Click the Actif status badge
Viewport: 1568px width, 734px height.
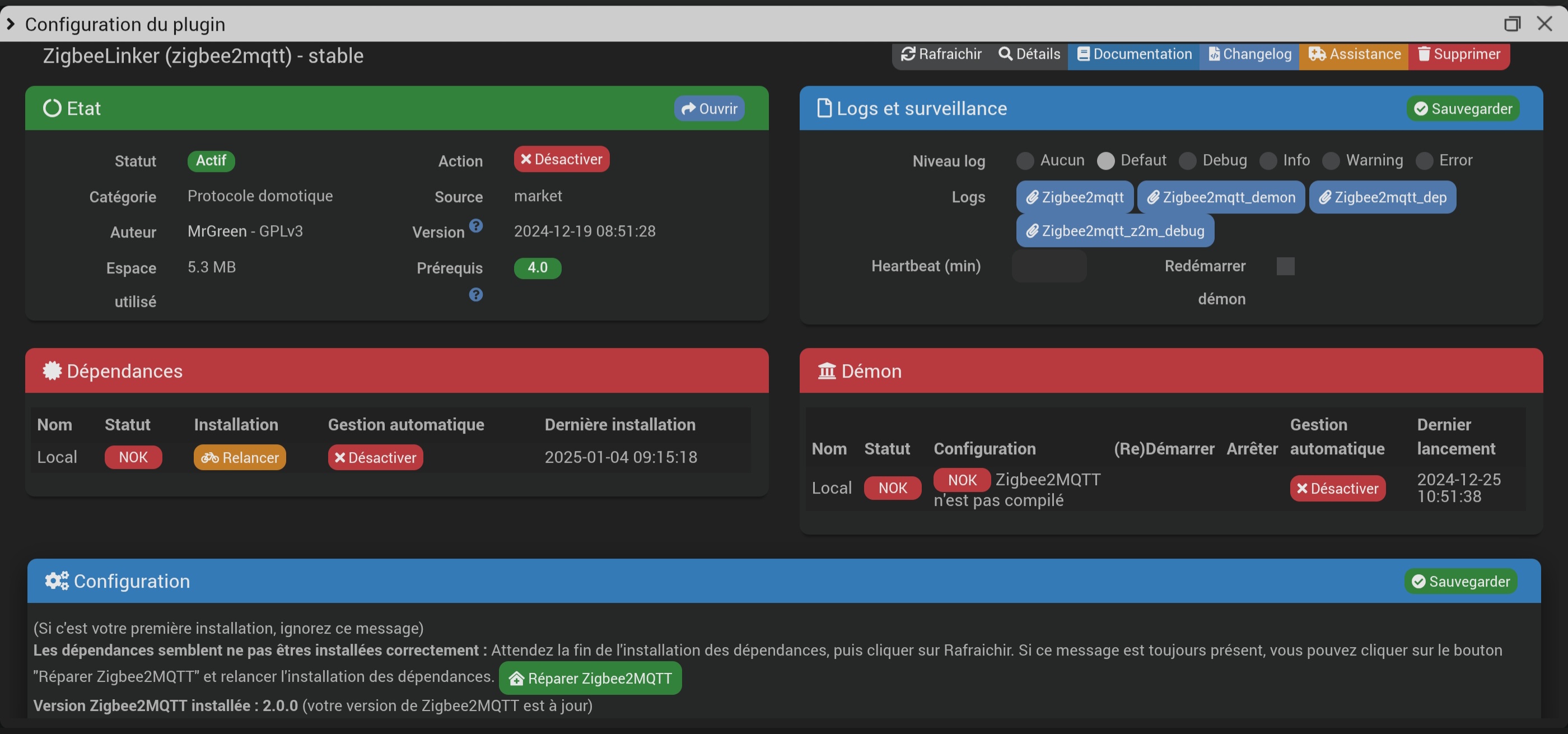[211, 161]
